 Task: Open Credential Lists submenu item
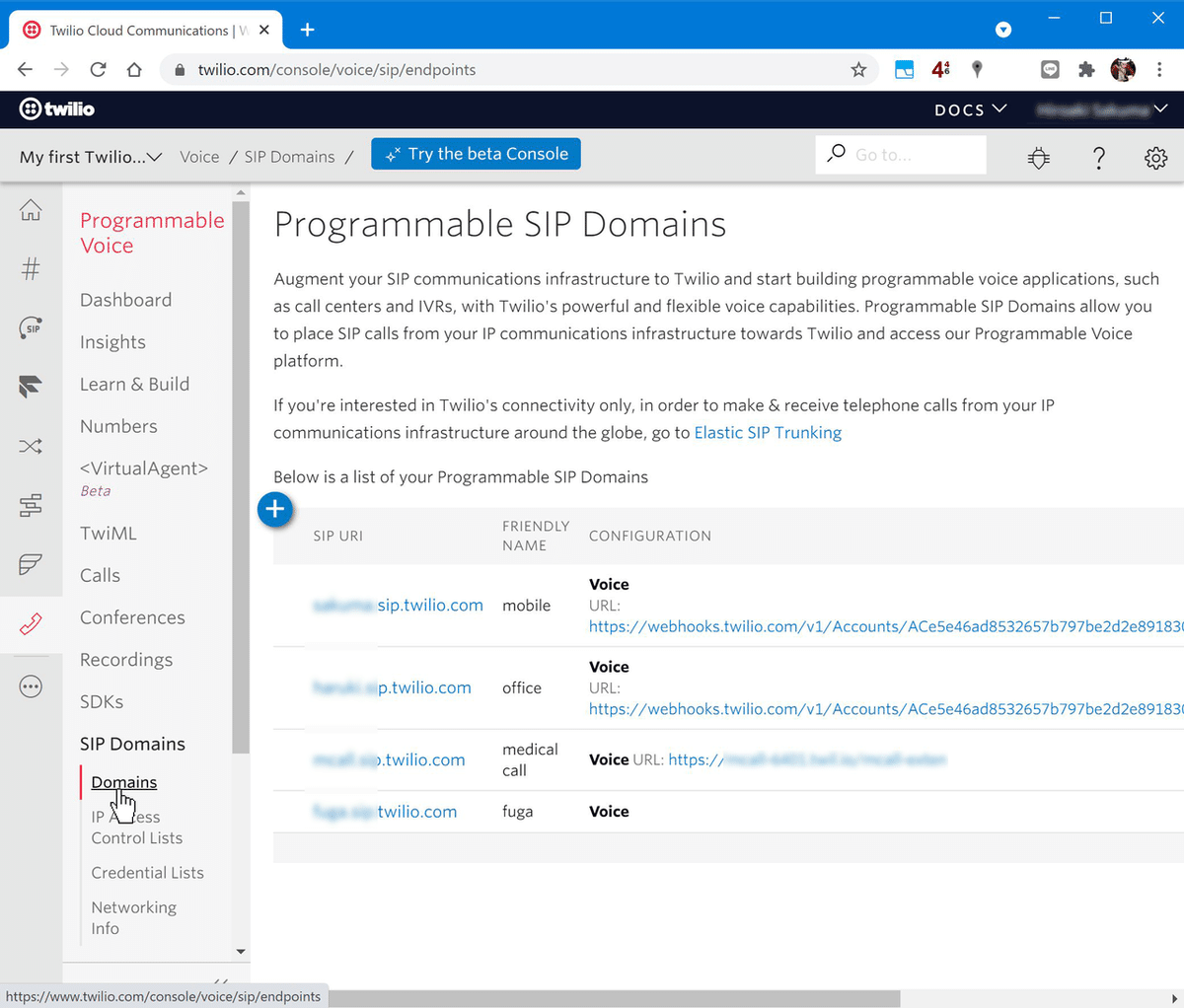coord(148,873)
